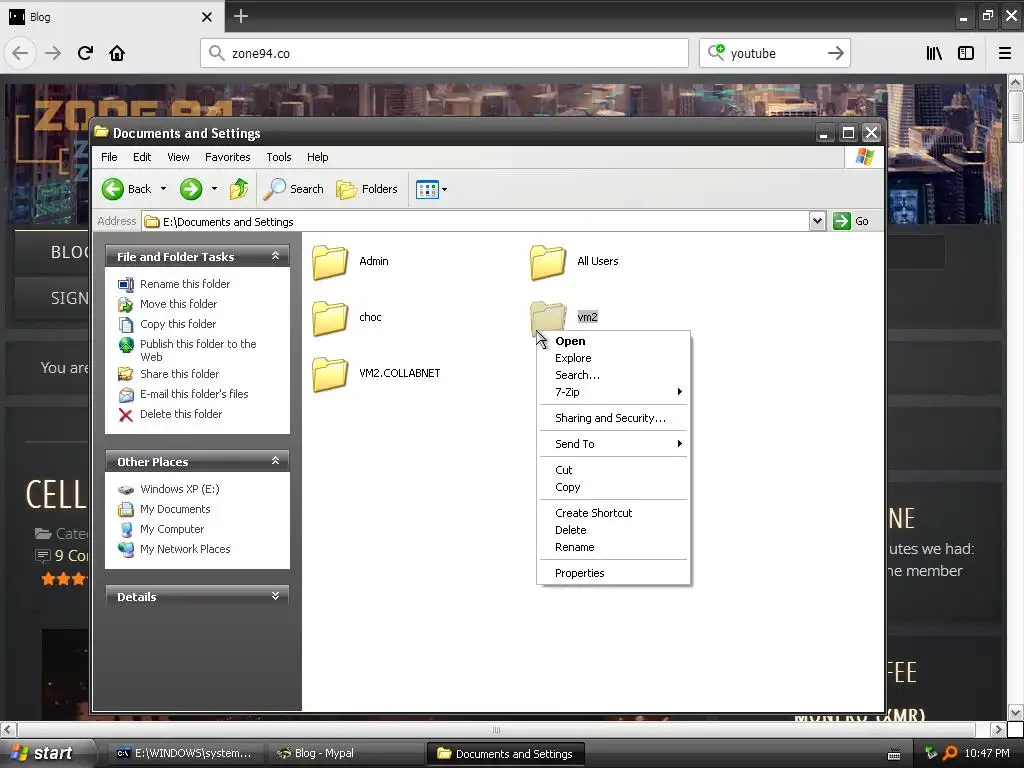
Task: Click Move this folder task
Action: coord(178,304)
